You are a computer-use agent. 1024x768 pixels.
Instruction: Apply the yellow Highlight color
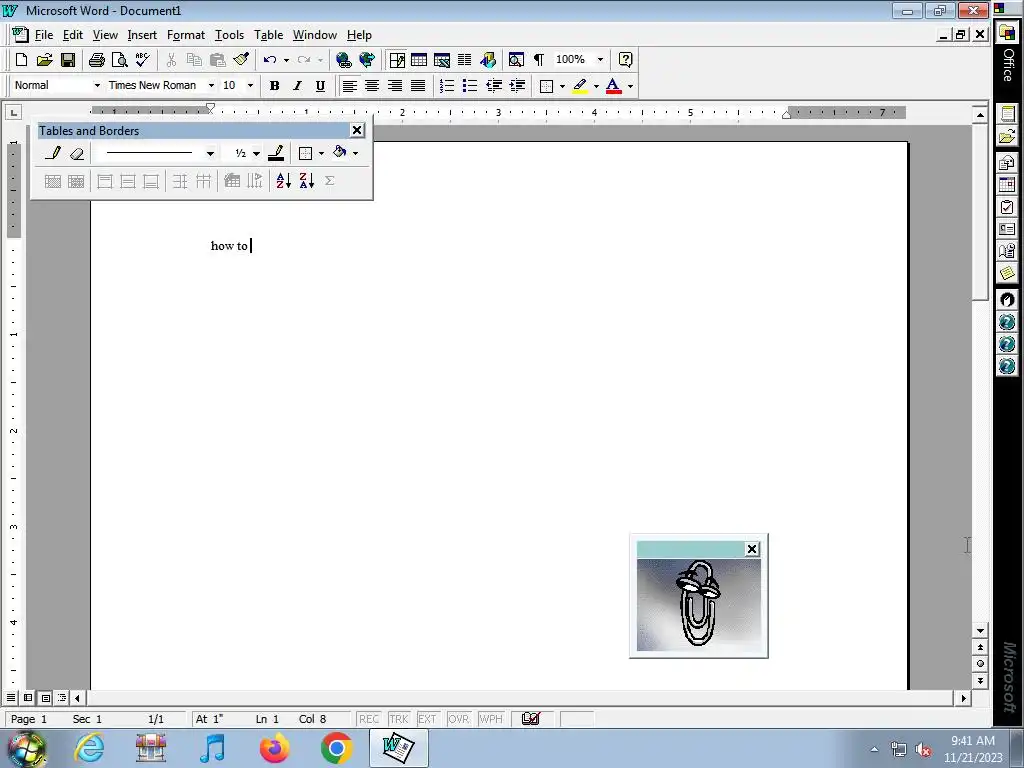tap(579, 86)
